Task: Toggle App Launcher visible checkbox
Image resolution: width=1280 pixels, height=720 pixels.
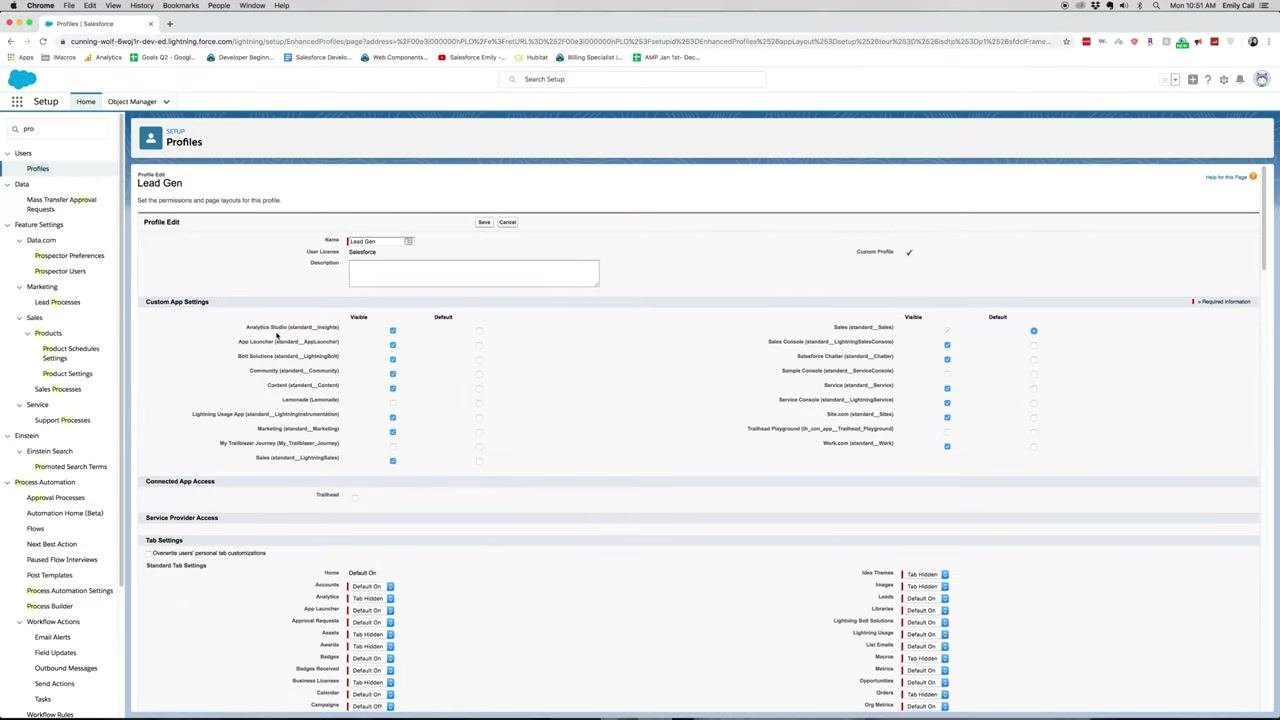Action: point(393,345)
